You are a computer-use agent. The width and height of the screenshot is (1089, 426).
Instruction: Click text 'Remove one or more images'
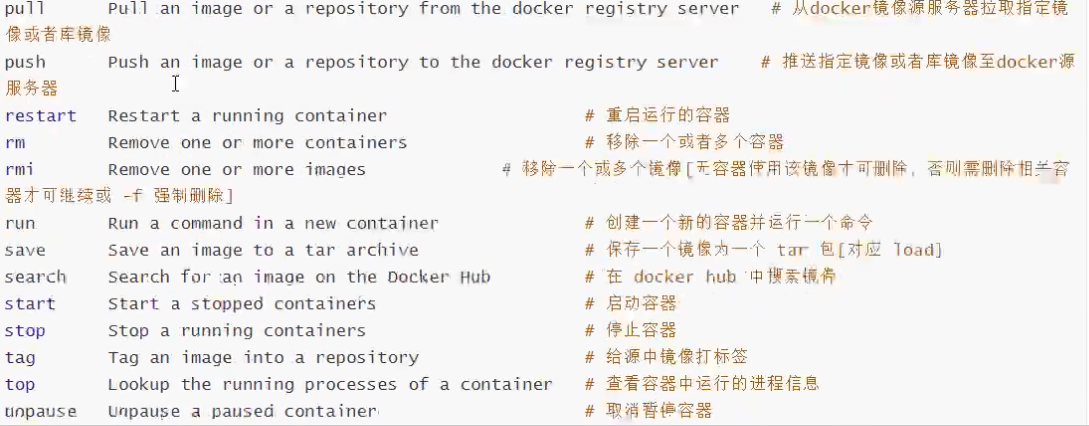(x=237, y=170)
